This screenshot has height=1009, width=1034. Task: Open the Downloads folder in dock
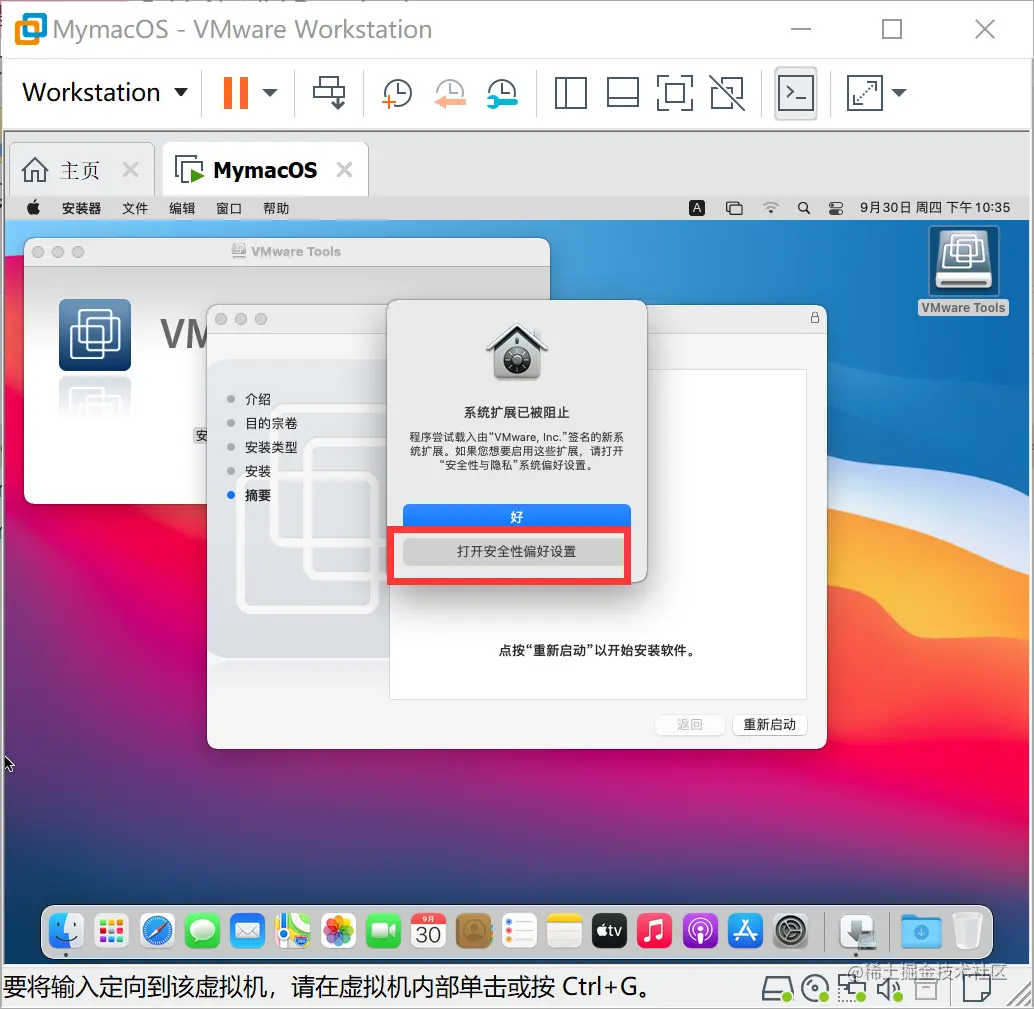click(921, 931)
